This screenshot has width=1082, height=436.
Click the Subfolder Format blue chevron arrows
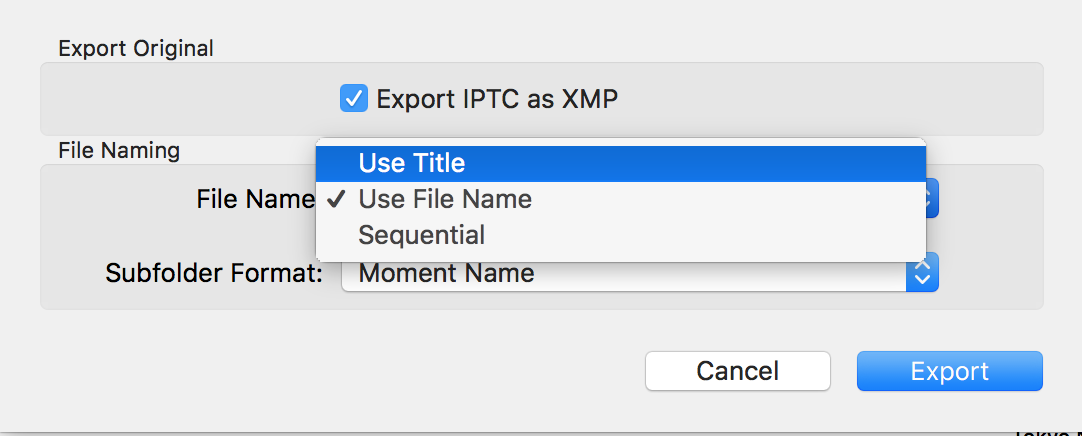click(x=922, y=273)
